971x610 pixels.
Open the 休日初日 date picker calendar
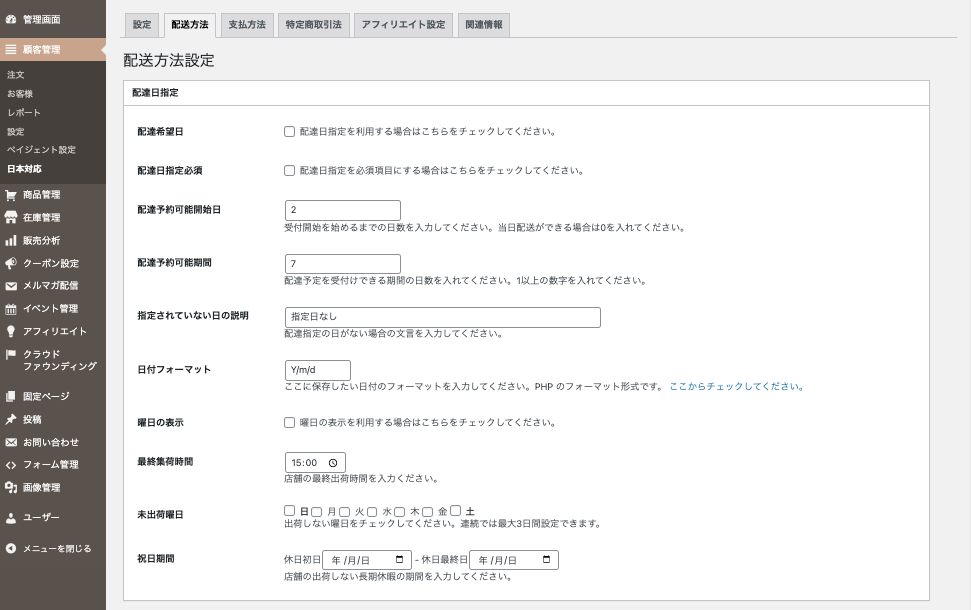coord(400,560)
